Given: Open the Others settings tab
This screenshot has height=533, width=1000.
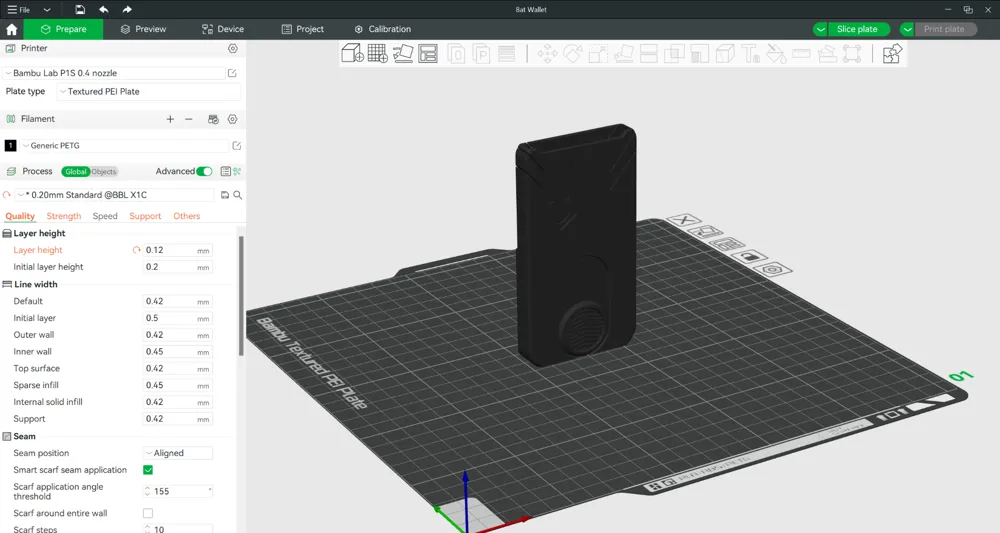Looking at the screenshot, I should tap(186, 216).
